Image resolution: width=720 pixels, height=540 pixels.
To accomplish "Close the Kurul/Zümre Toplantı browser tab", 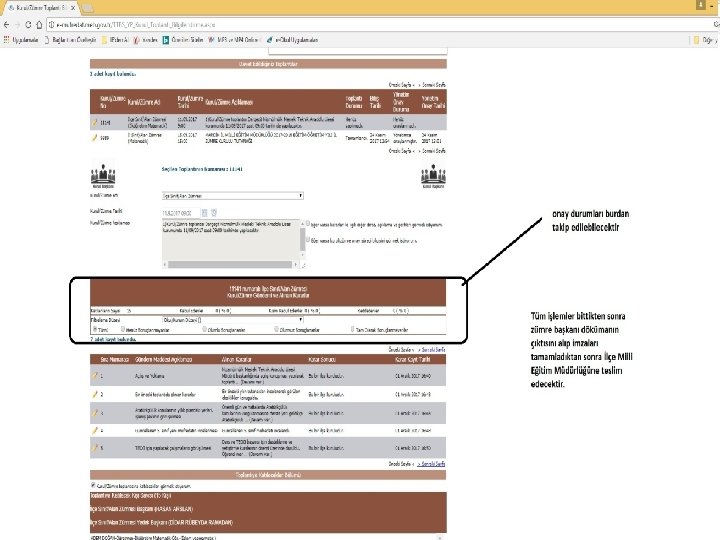I will coord(73,8).
